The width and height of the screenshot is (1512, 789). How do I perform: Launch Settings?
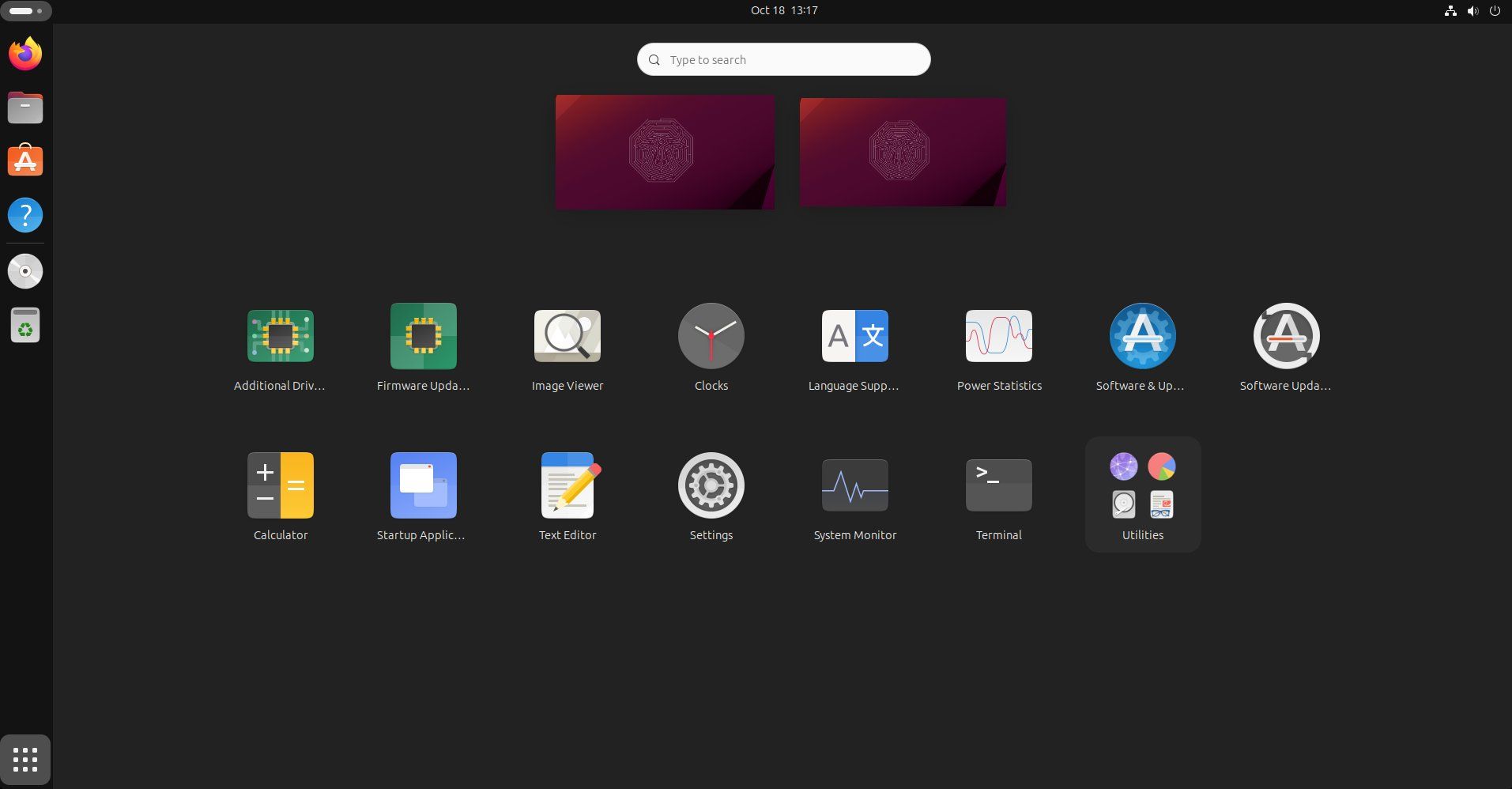coord(711,485)
